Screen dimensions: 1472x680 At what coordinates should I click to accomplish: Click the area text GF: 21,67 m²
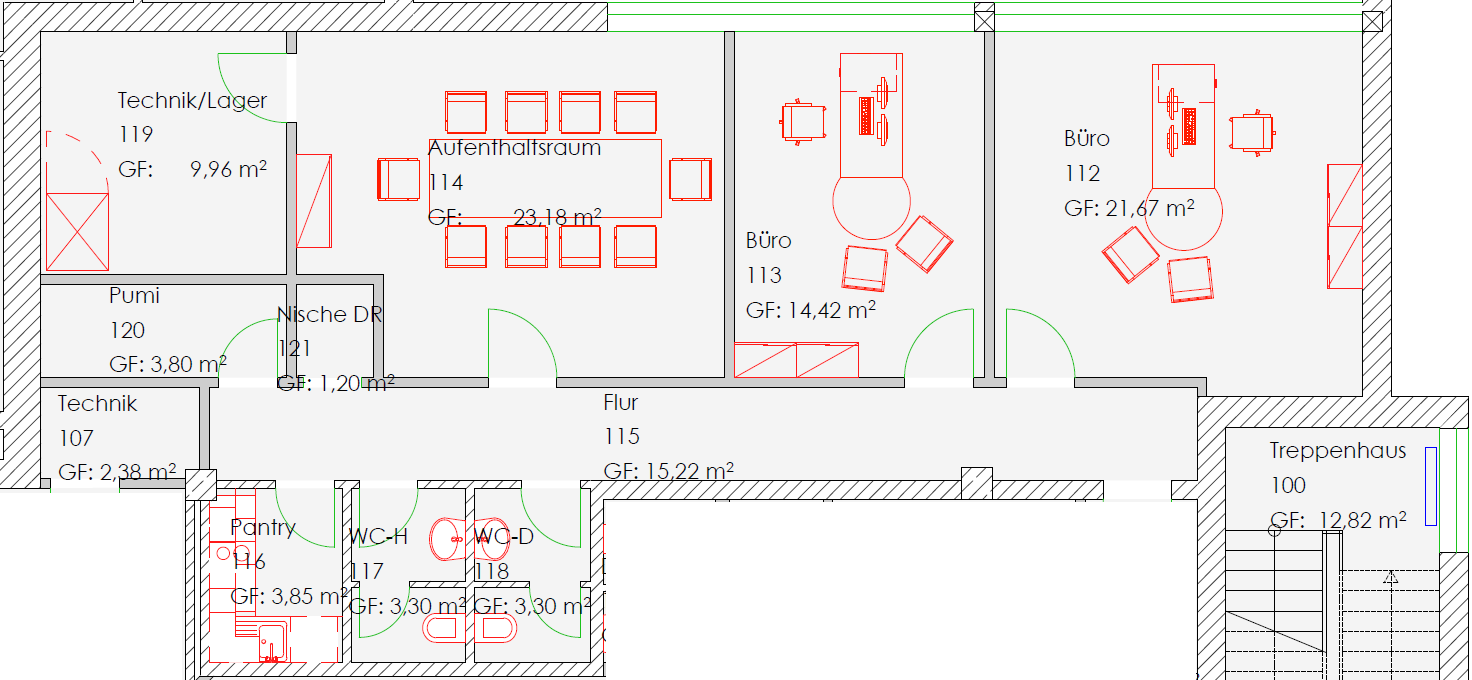(x=1130, y=208)
